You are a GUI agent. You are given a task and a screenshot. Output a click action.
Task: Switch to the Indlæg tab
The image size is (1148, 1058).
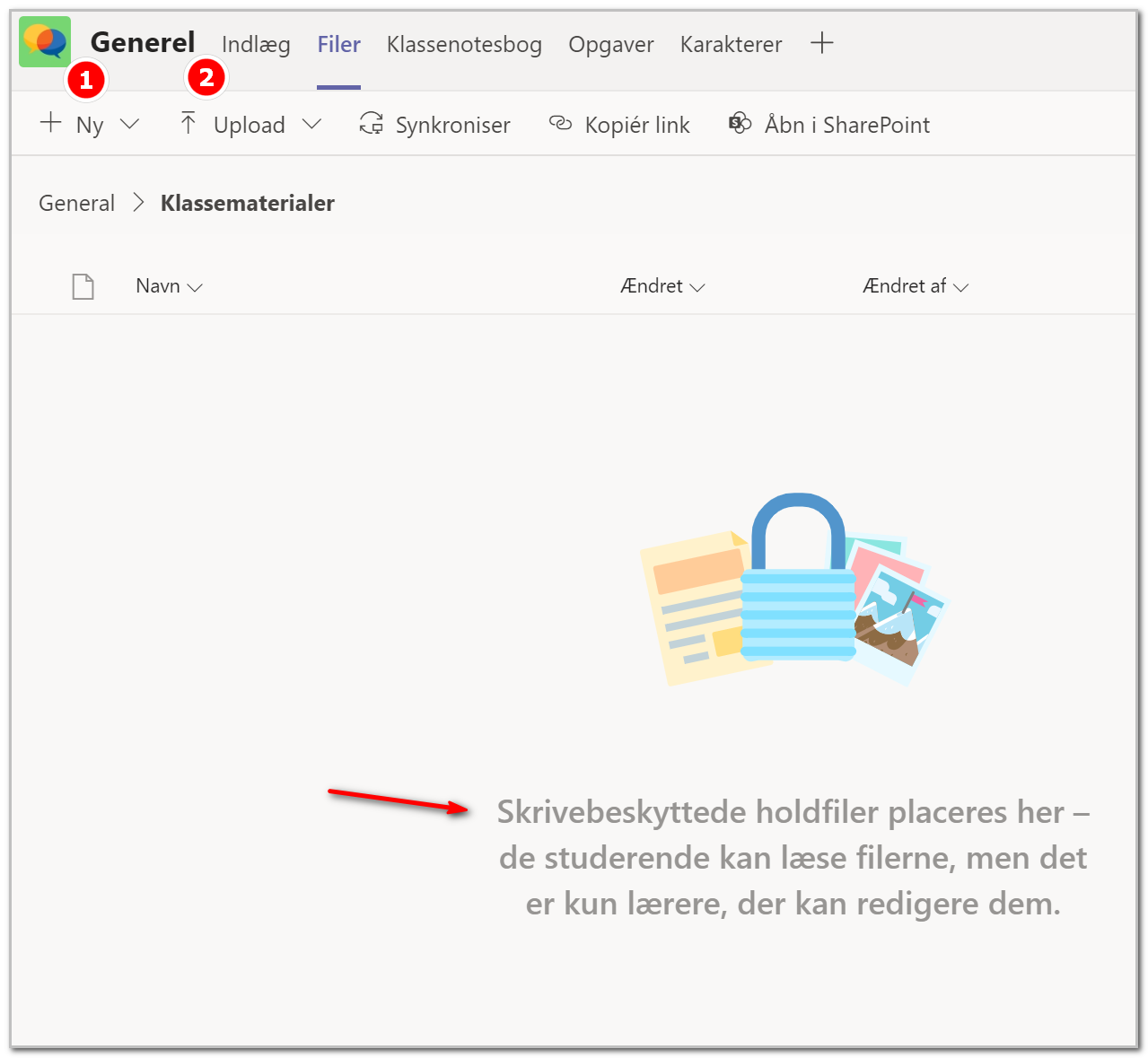(x=256, y=44)
